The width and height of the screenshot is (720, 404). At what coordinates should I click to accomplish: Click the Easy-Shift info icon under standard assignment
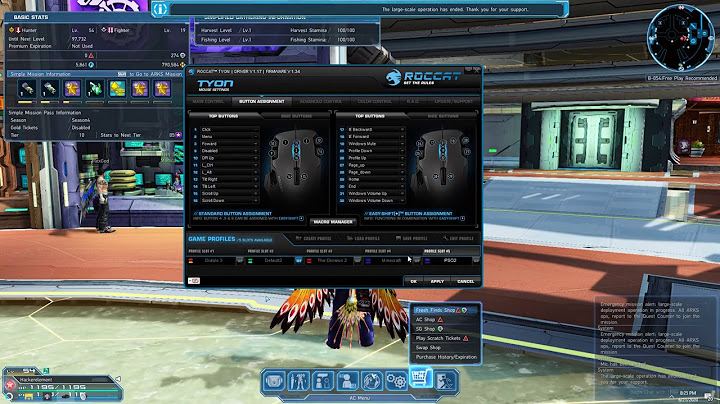302,219
